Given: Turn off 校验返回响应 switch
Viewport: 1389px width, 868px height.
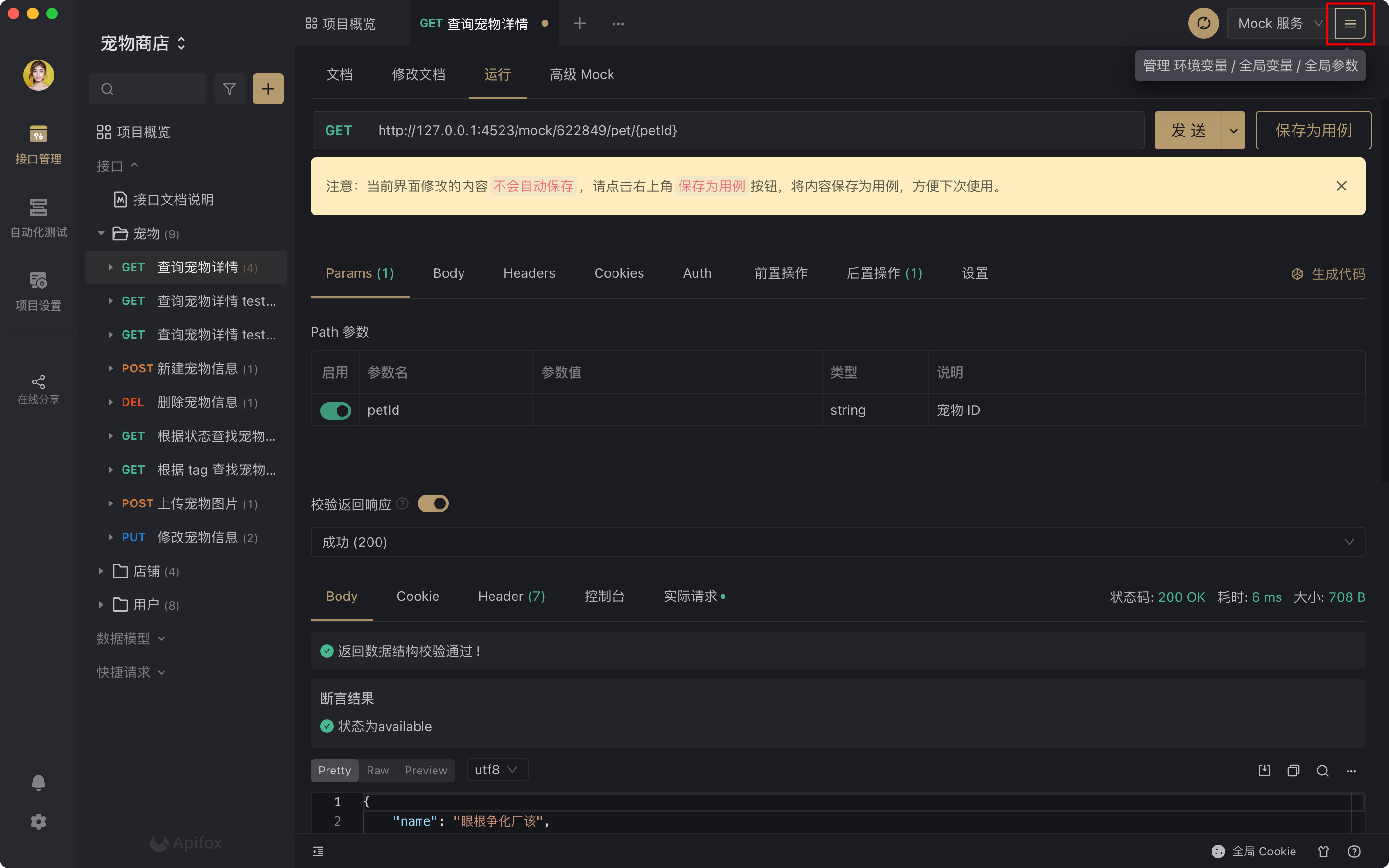Looking at the screenshot, I should coord(433,503).
